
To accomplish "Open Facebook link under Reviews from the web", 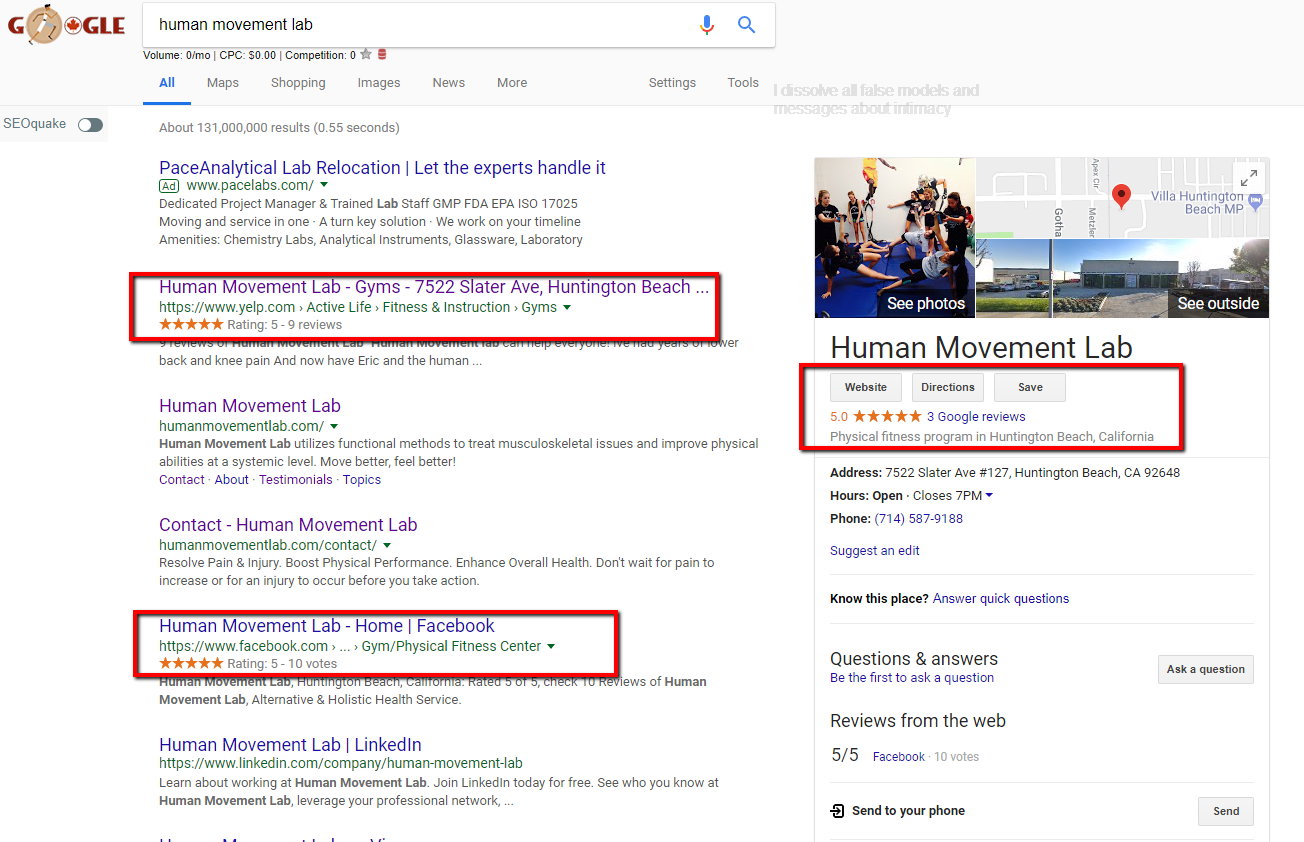I will 899,757.
